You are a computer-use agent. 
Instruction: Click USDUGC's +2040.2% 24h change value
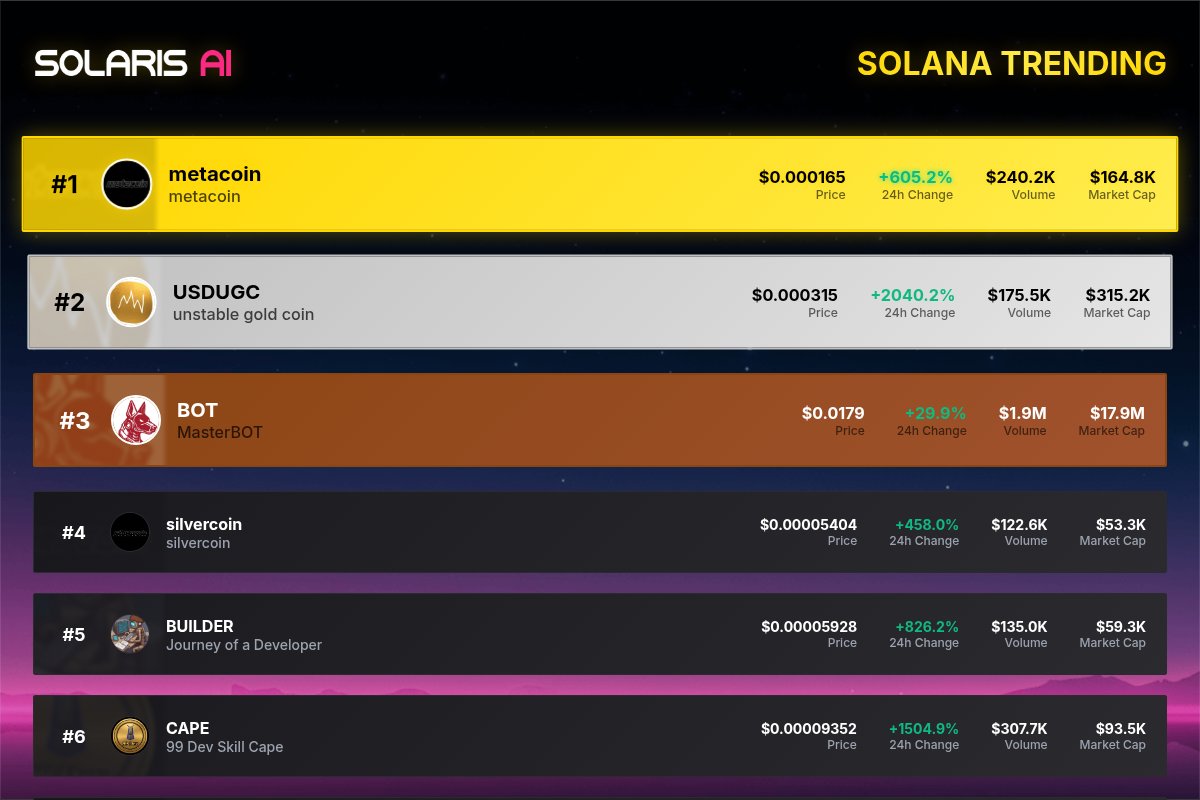click(x=912, y=295)
